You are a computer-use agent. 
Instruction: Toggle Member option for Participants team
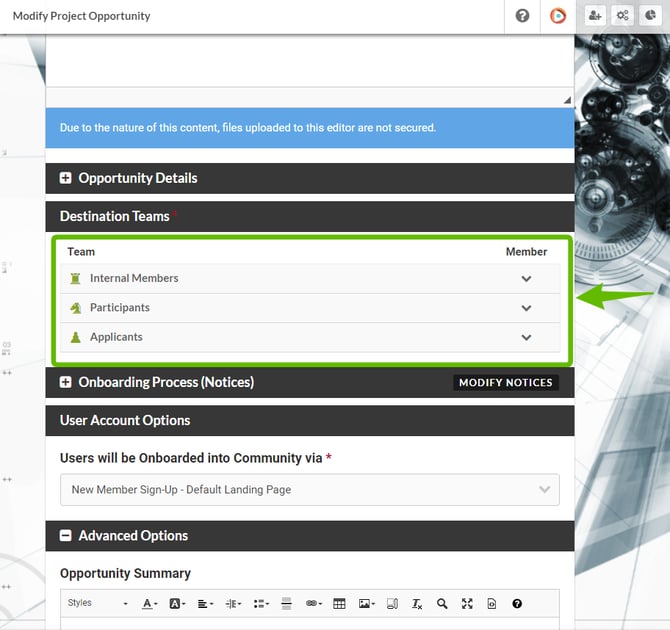click(526, 308)
